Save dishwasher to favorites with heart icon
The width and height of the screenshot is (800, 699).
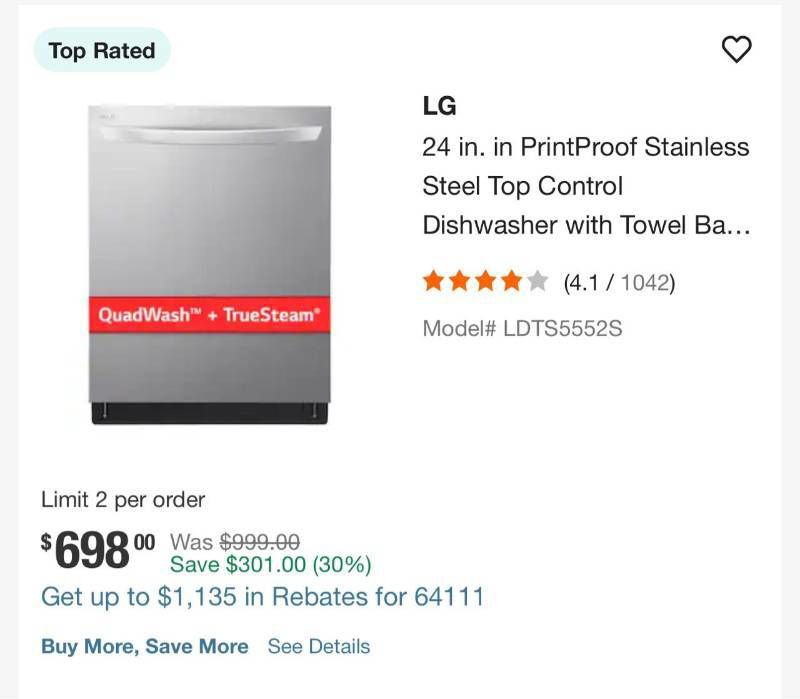click(x=736, y=49)
